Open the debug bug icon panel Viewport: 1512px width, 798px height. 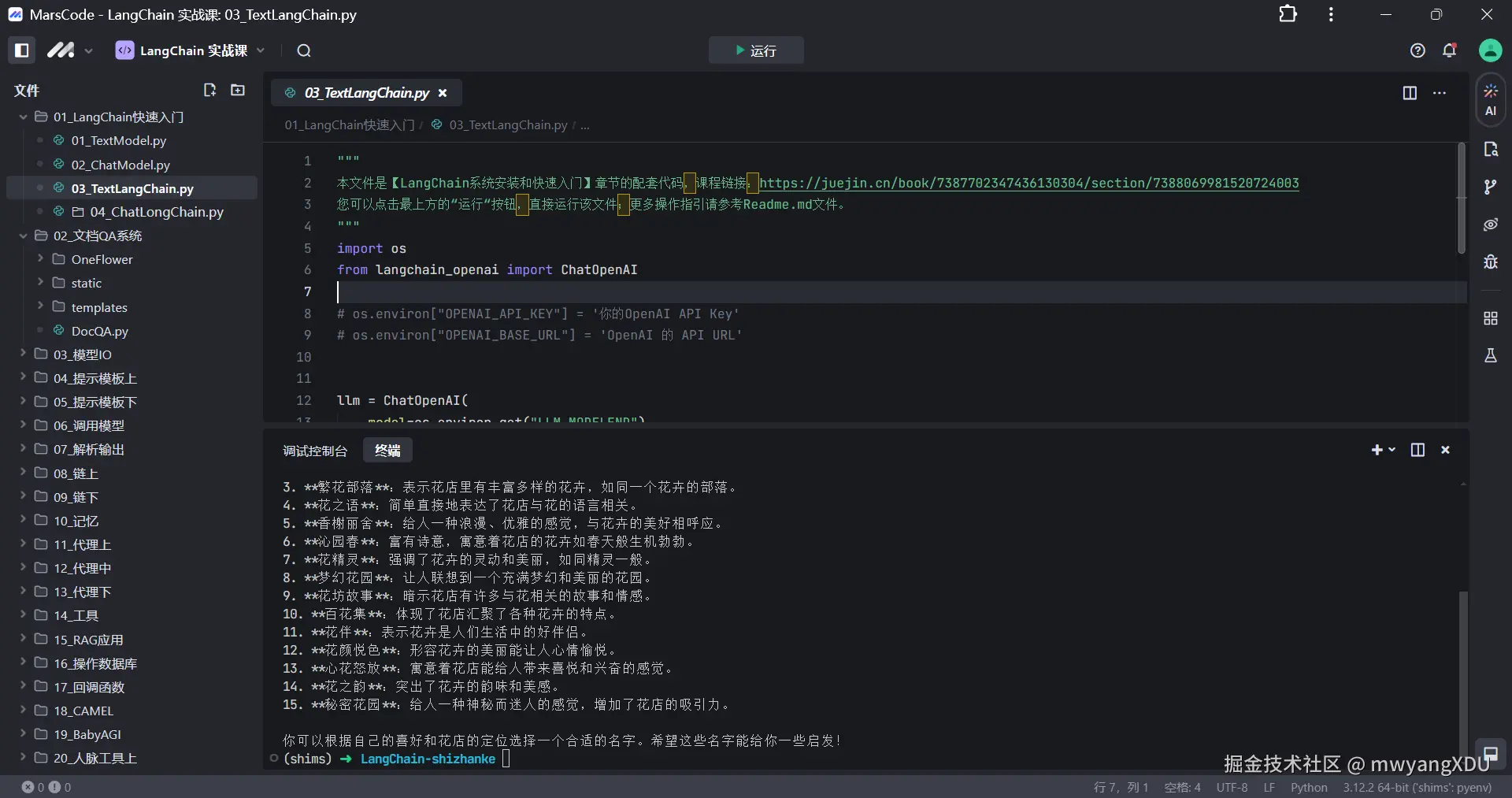coord(1490,262)
